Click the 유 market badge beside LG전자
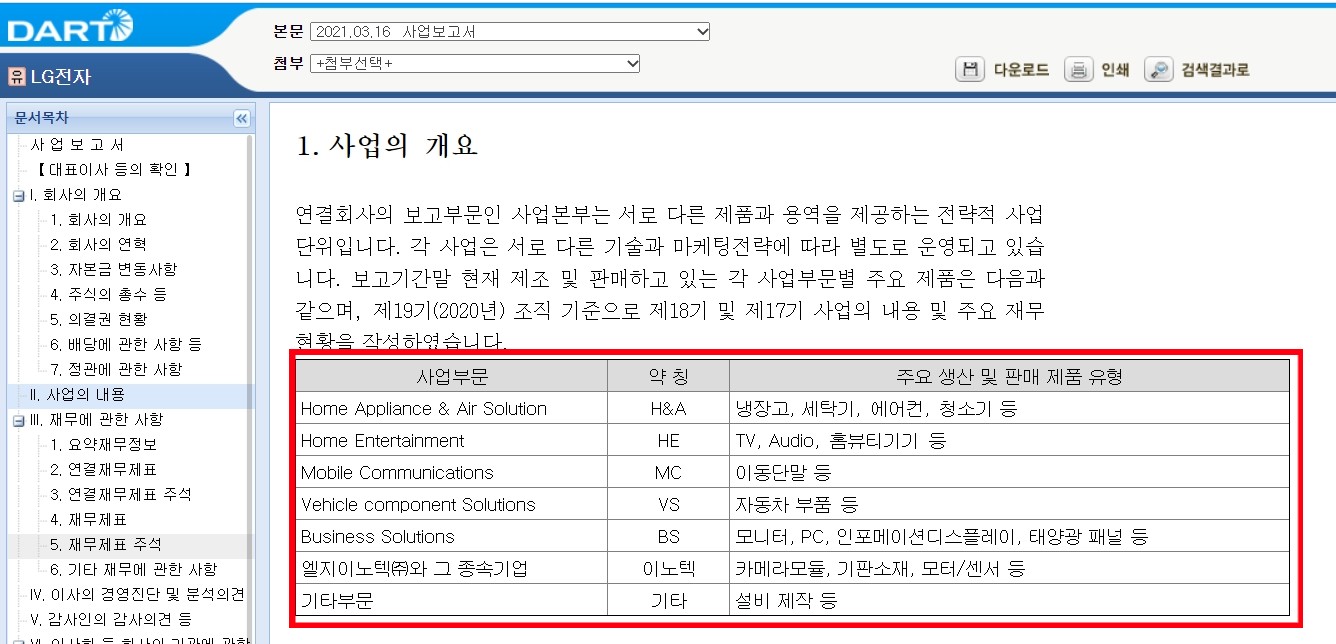Viewport: 1336px width, 644px height. pos(15,75)
